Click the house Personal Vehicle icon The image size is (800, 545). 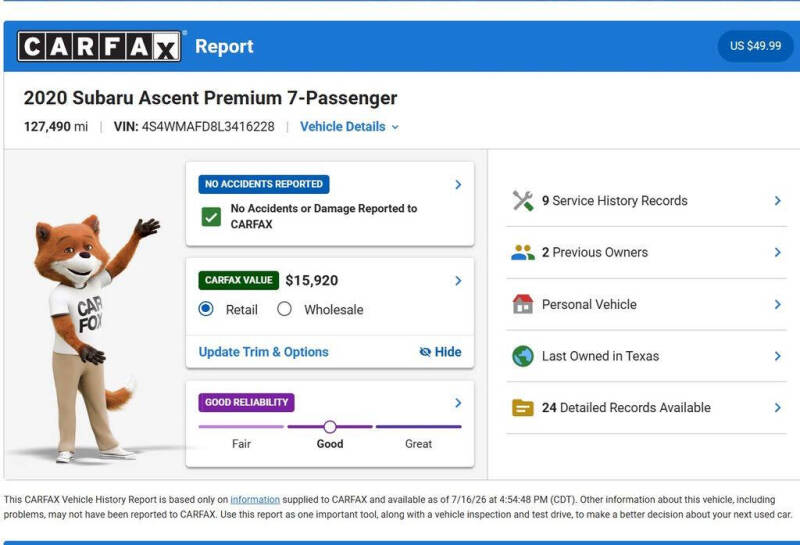tap(523, 304)
